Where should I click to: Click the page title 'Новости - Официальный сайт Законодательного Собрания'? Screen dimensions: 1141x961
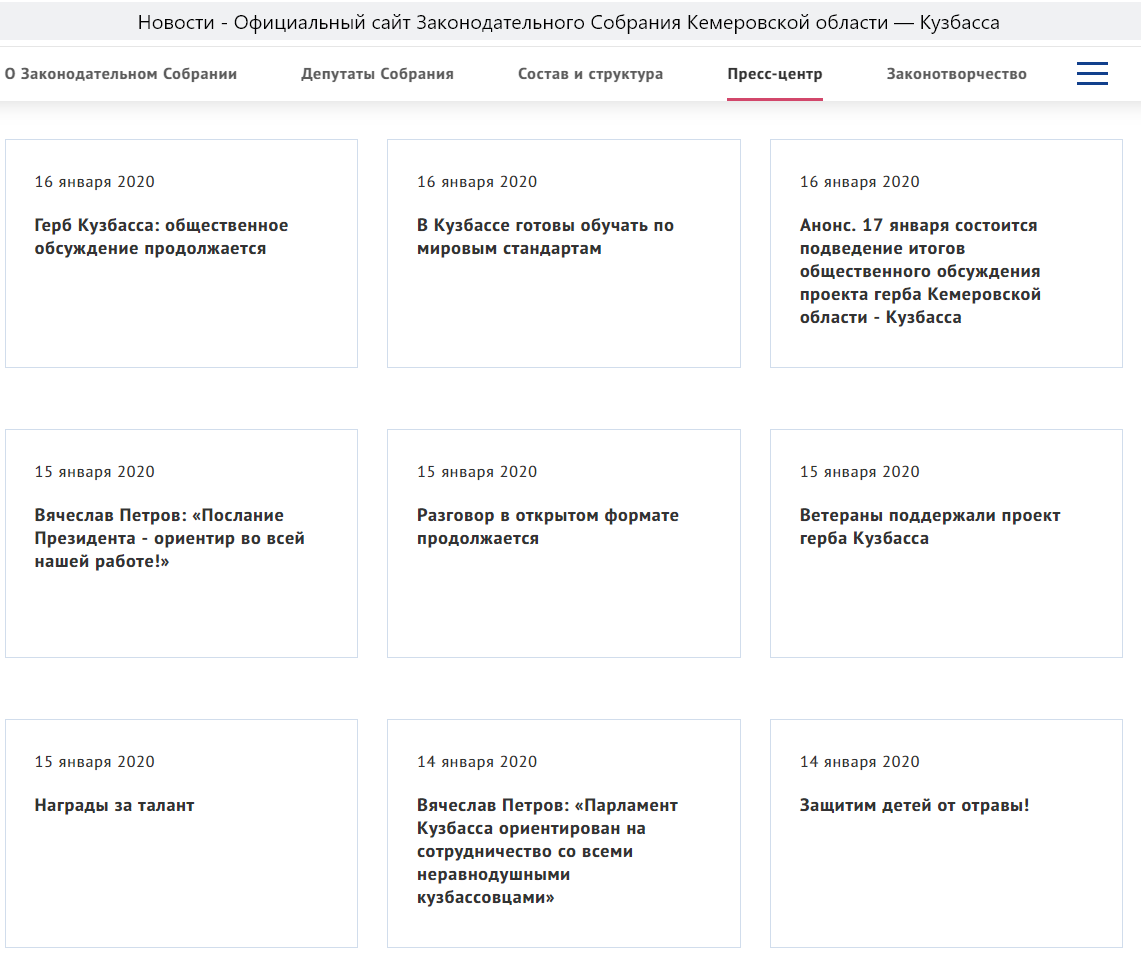[x=568, y=23]
